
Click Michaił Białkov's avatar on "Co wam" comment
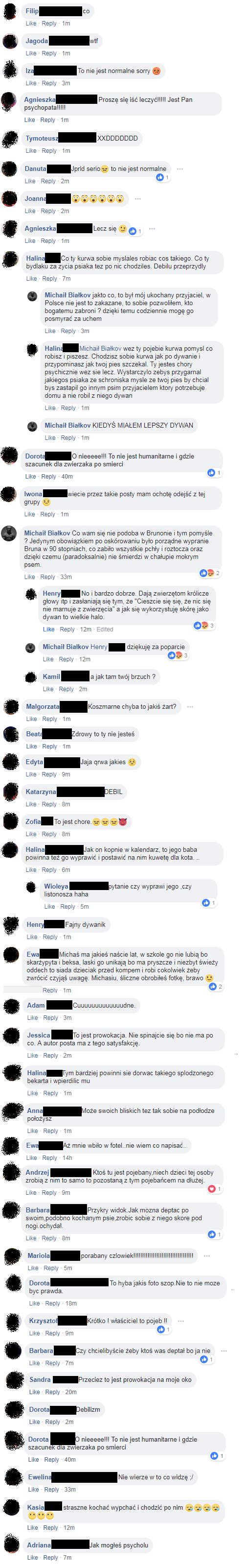pyautogui.click(x=9, y=533)
